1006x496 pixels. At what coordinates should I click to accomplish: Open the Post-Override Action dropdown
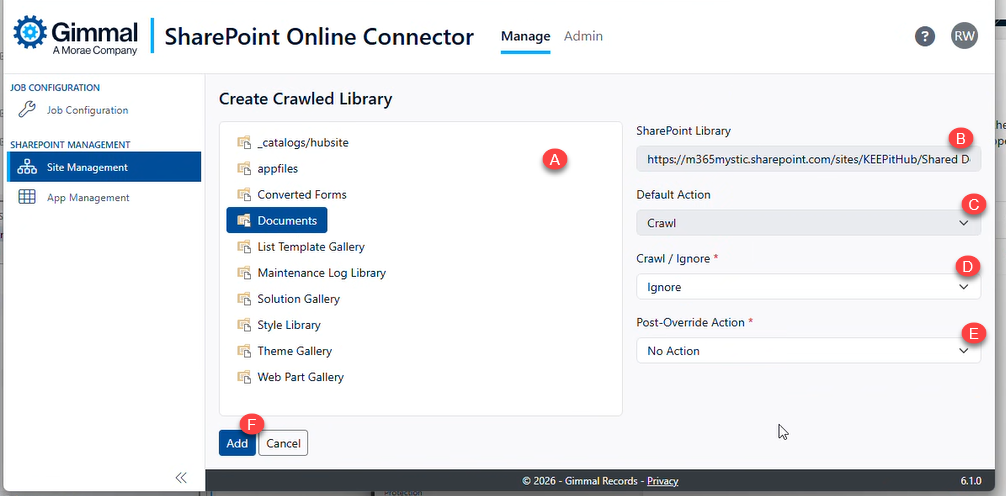click(808, 351)
